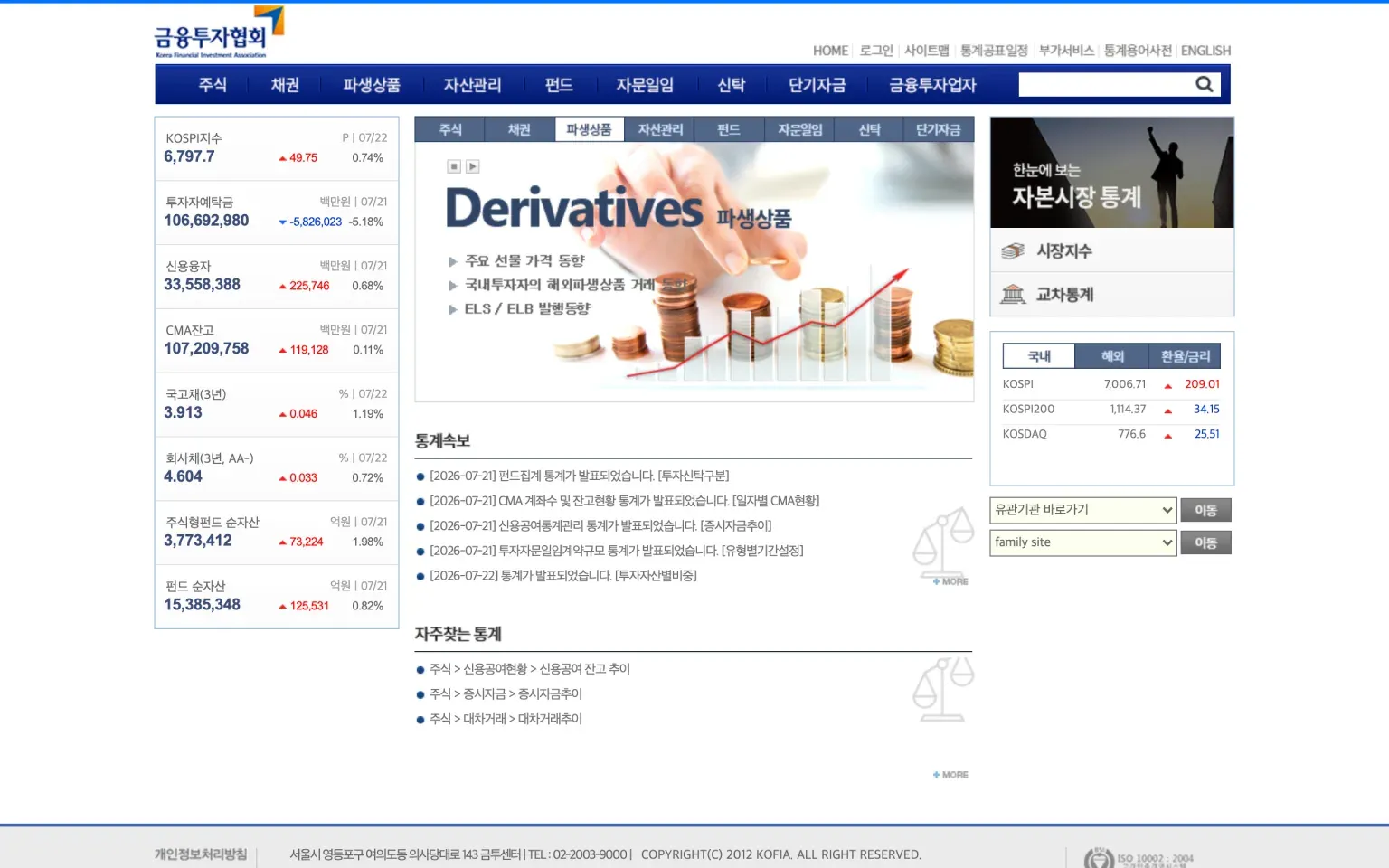Open ELS / ELB 발행동향 link

pos(527,308)
